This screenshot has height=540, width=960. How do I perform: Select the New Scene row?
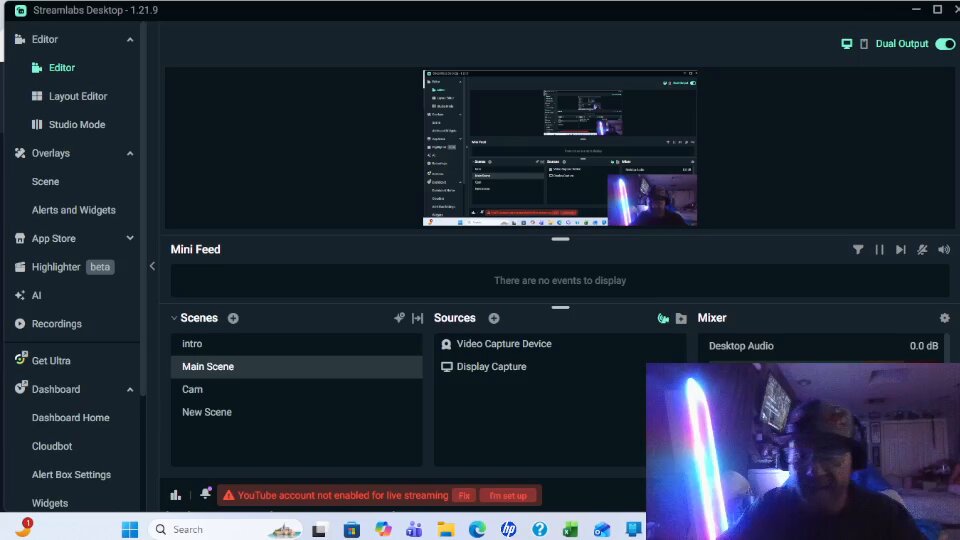[296, 412]
